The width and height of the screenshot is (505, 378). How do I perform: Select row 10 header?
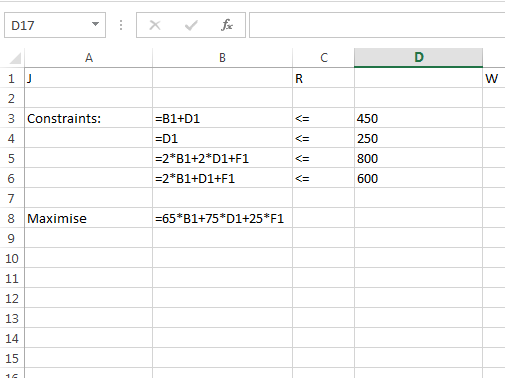pyautogui.click(x=12, y=259)
